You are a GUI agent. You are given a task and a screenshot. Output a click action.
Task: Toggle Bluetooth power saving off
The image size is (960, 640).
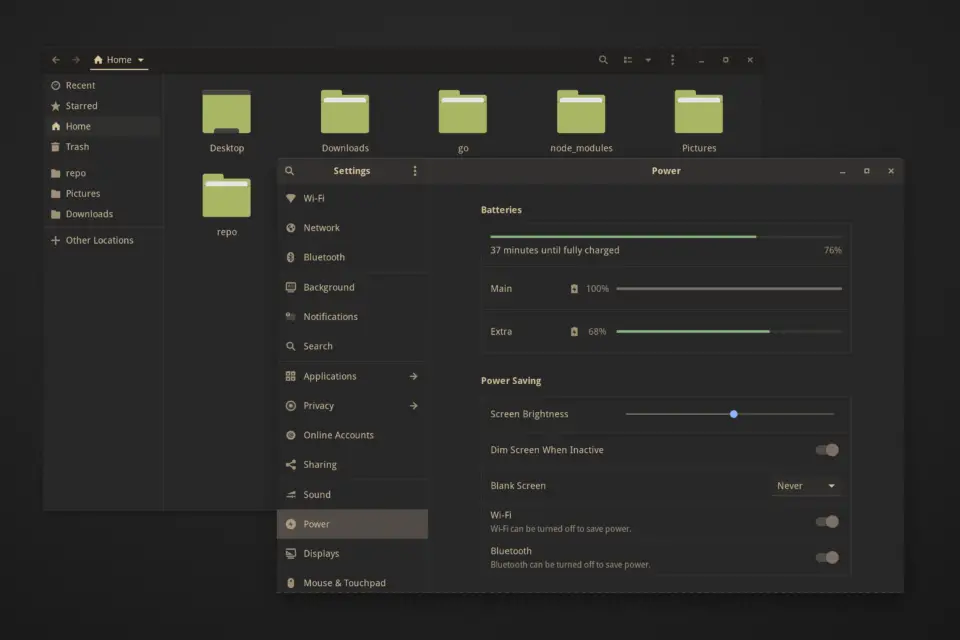(827, 557)
